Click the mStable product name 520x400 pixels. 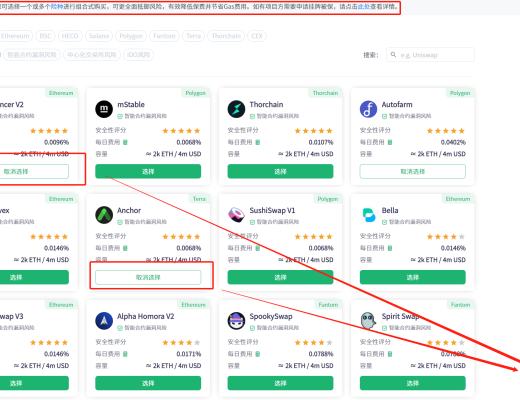pos(131,104)
